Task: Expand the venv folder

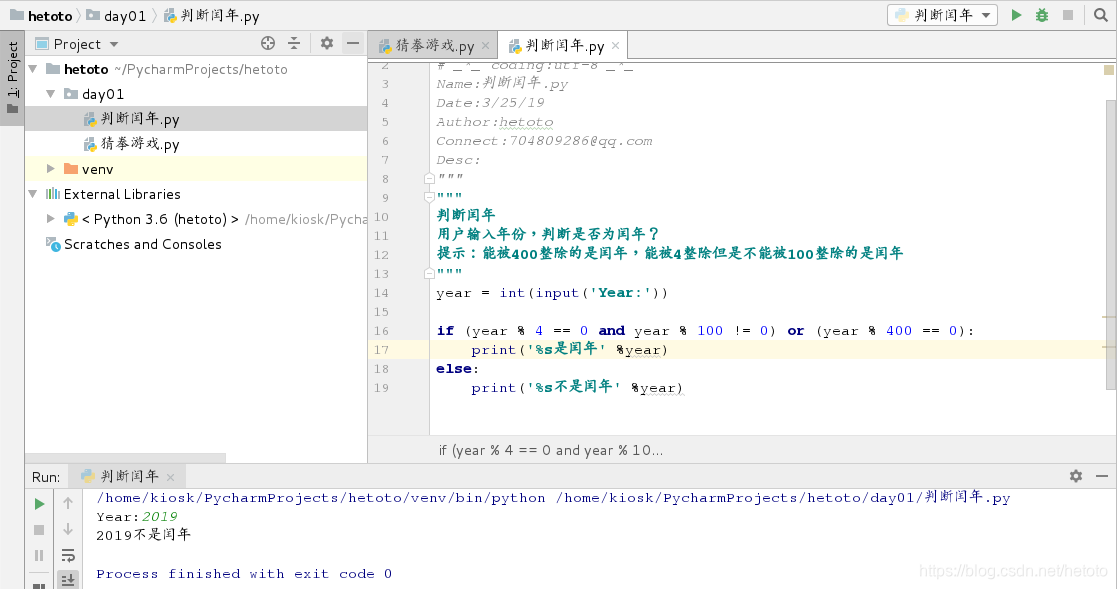Action: click(x=51, y=169)
